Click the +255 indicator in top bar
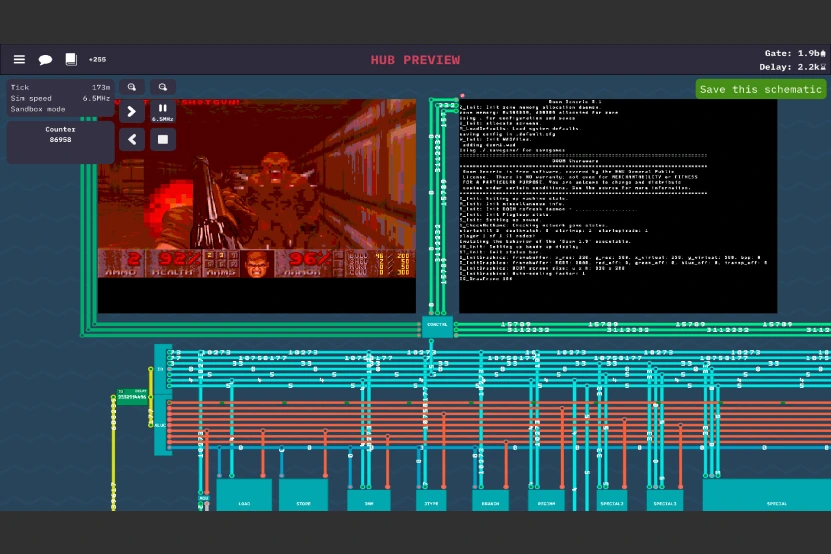The width and height of the screenshot is (831, 554). point(97,59)
